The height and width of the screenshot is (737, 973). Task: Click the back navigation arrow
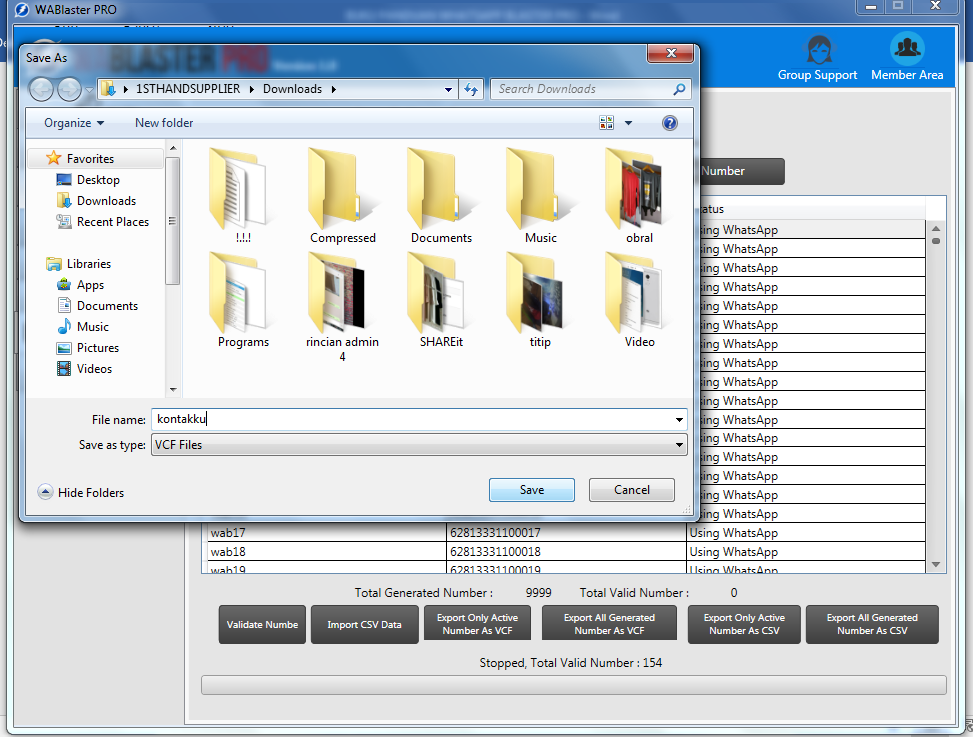[42, 89]
